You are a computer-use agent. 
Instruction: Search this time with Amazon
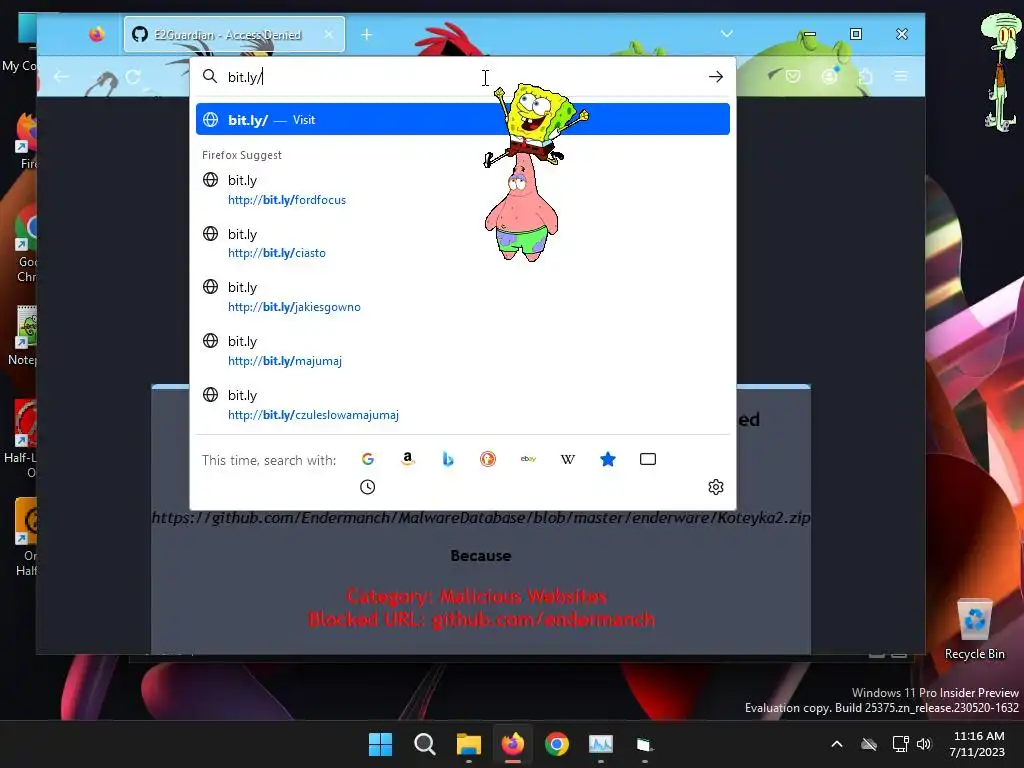[x=408, y=459]
